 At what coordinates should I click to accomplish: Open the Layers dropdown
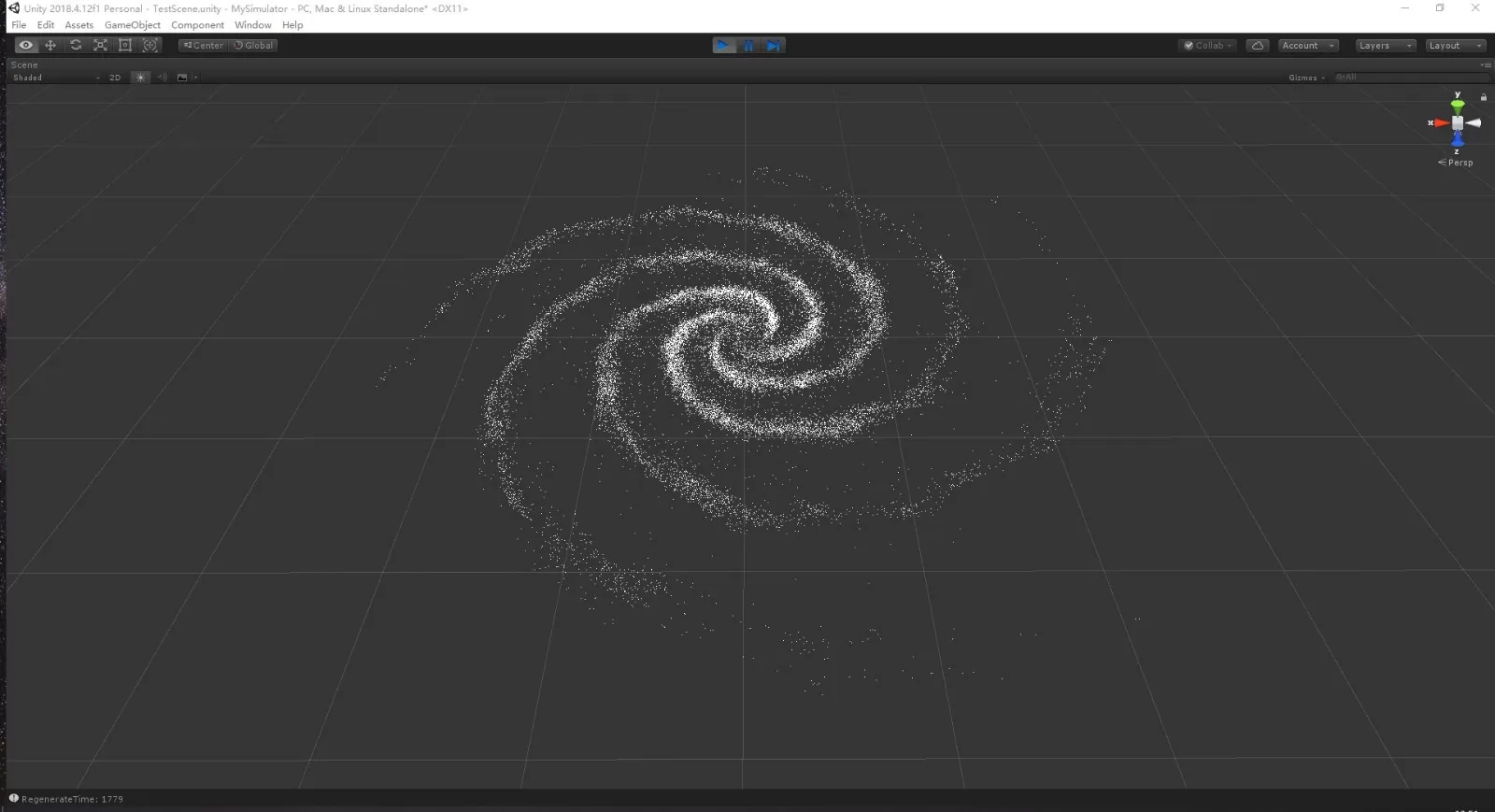point(1386,45)
